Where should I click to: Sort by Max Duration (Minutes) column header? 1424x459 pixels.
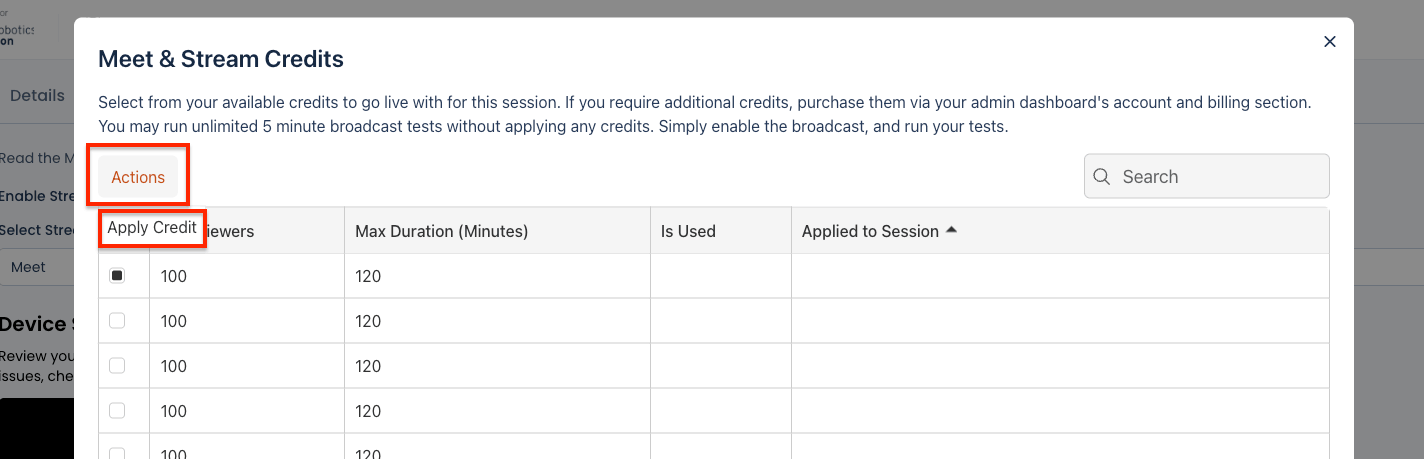click(x=441, y=231)
